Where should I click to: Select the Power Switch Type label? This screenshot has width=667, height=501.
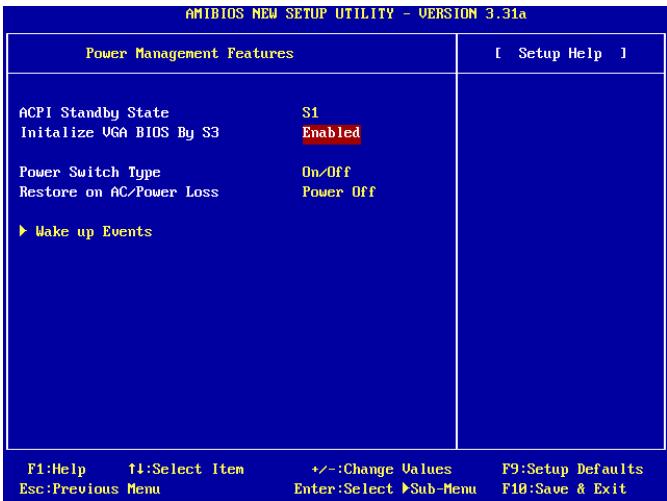(90, 173)
